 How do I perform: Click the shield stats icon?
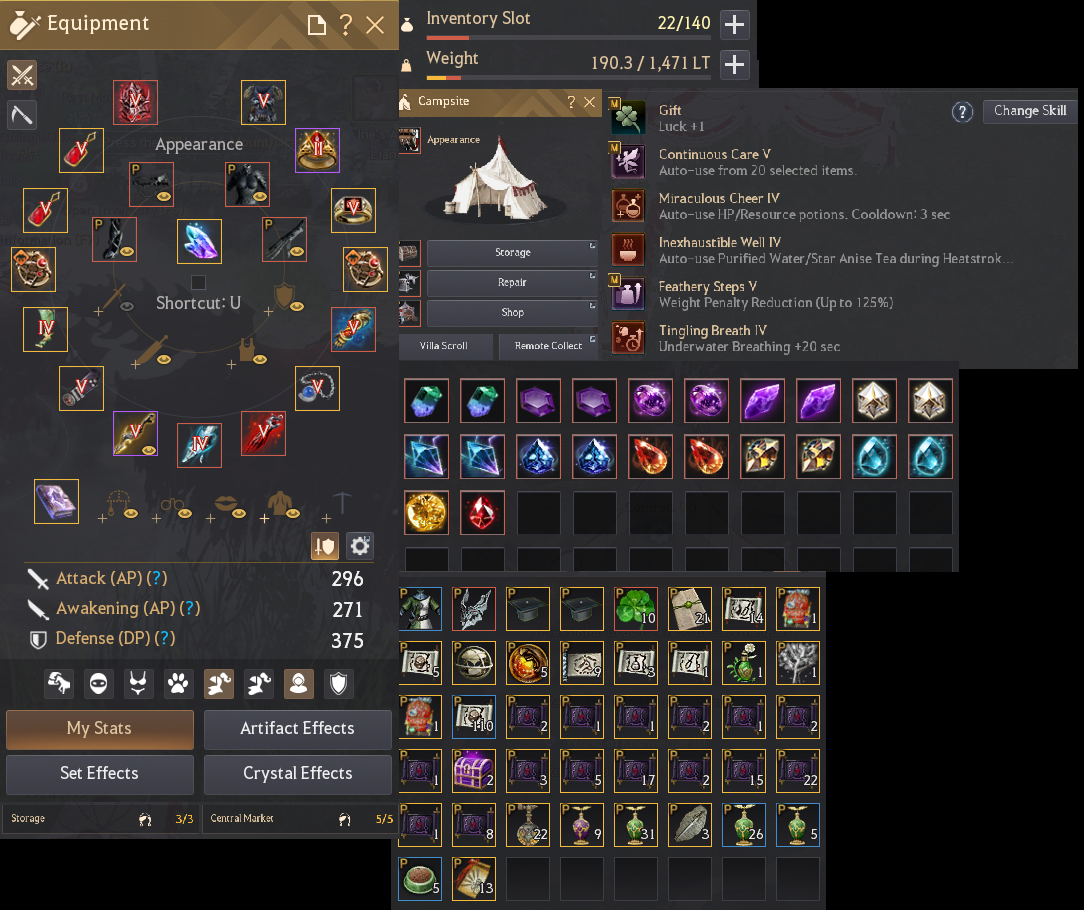click(x=339, y=684)
